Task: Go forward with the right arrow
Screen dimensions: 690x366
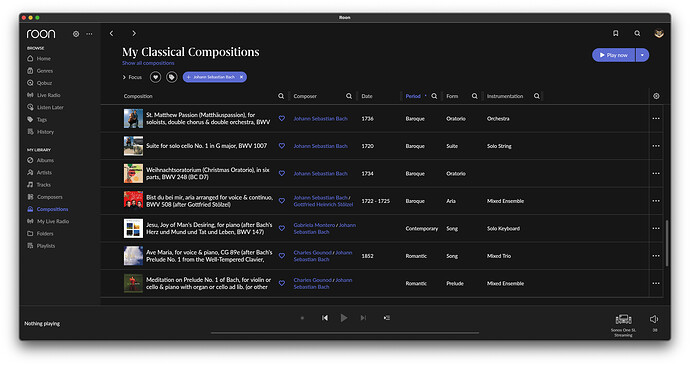Action: pyautogui.click(x=134, y=33)
